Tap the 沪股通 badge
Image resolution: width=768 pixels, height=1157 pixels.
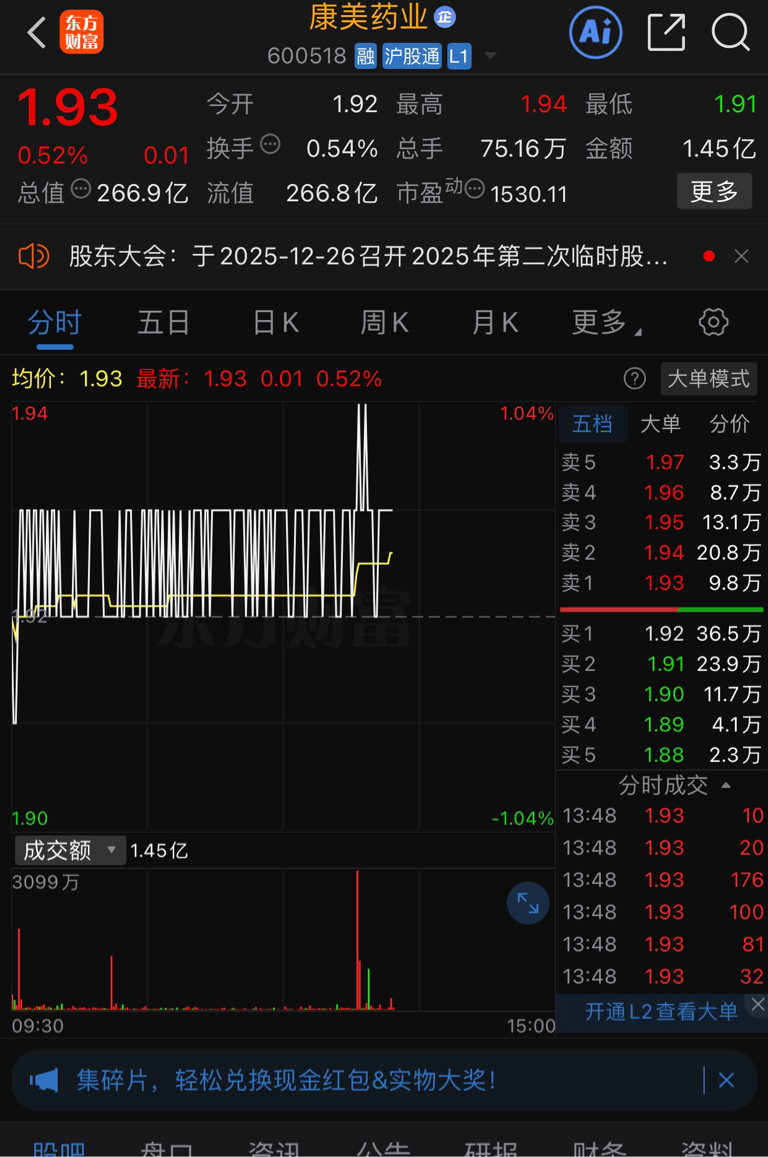(x=412, y=56)
